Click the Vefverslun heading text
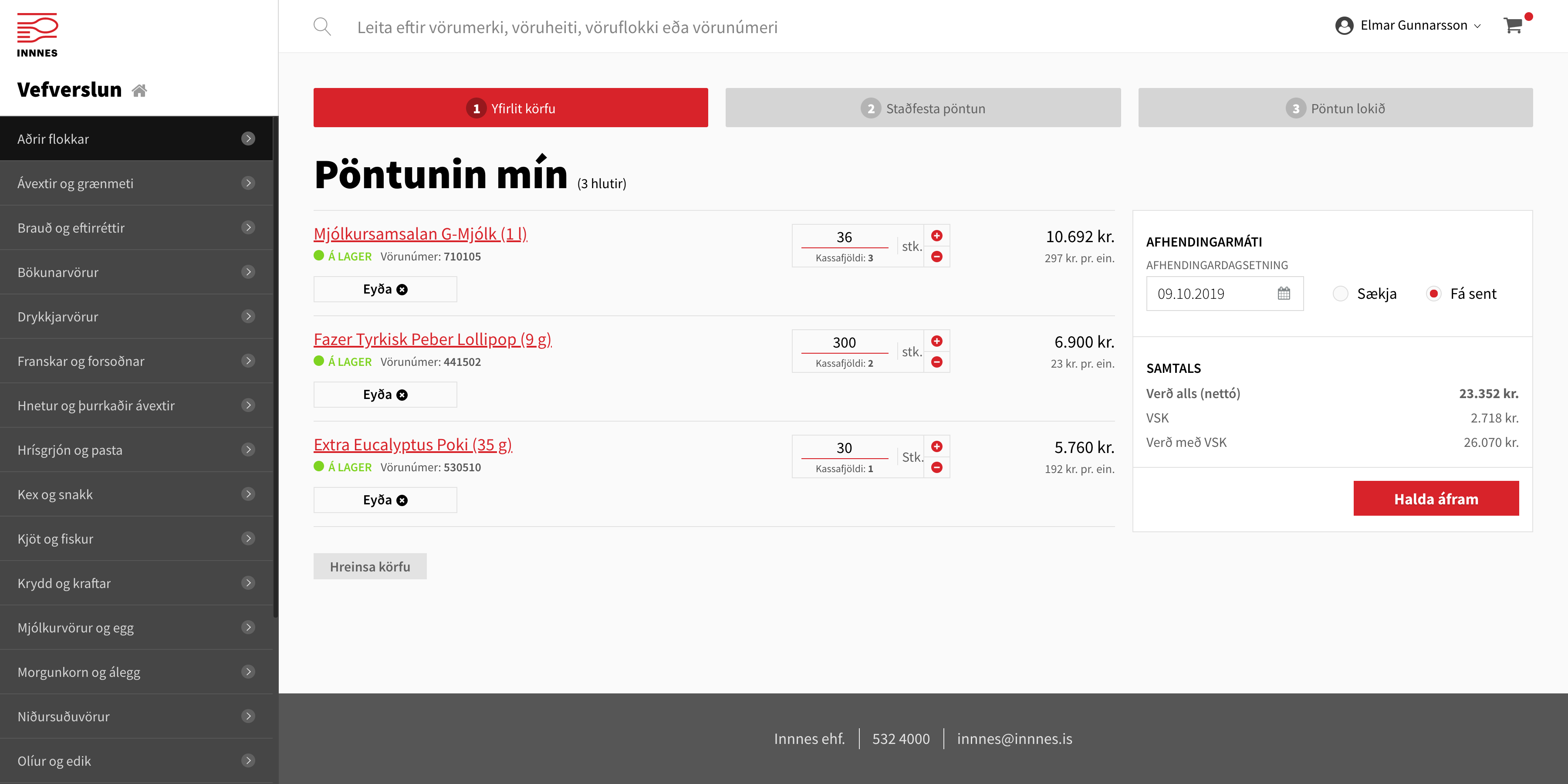Viewport: 1568px width, 784px height. [69, 89]
